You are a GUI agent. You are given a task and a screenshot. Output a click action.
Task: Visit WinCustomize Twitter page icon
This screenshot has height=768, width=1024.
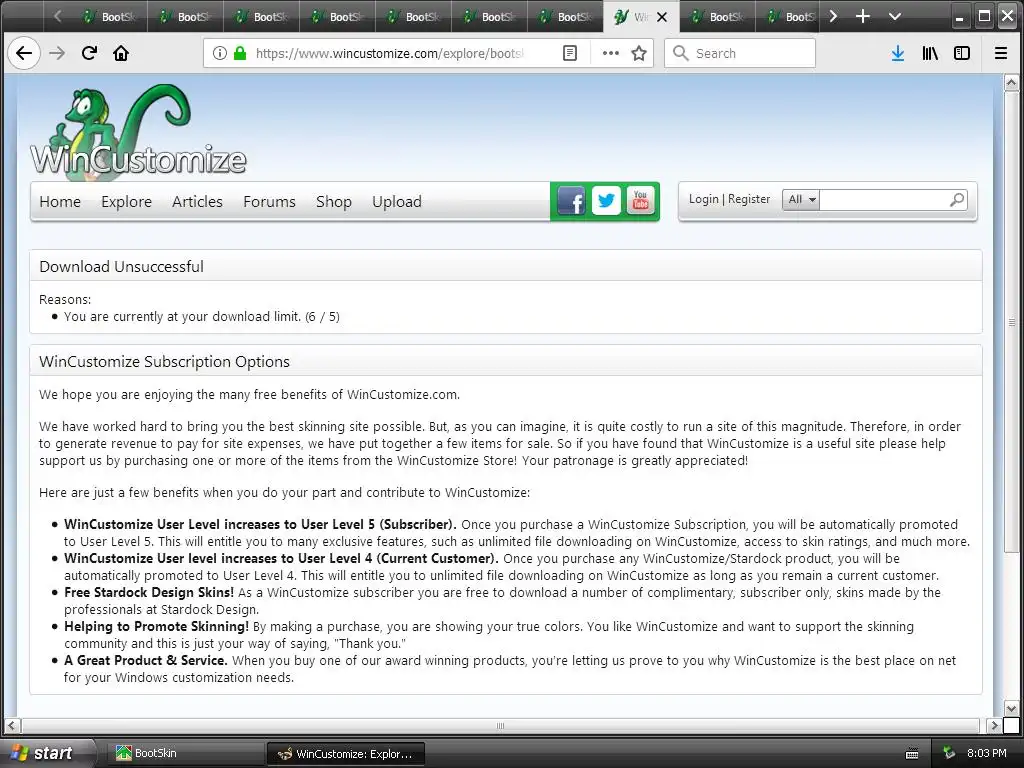point(606,201)
